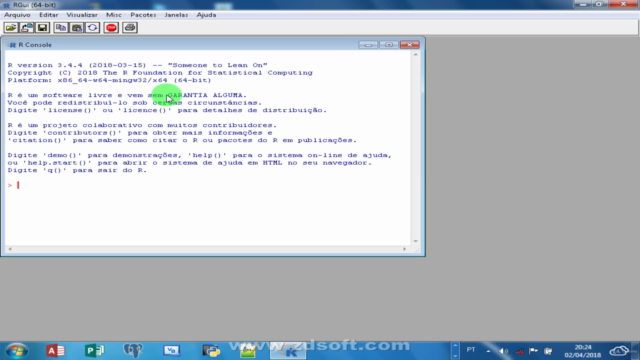Image resolution: width=640 pixels, height=360 pixels.
Task: Click the Print toolbar icon
Action: click(130, 28)
